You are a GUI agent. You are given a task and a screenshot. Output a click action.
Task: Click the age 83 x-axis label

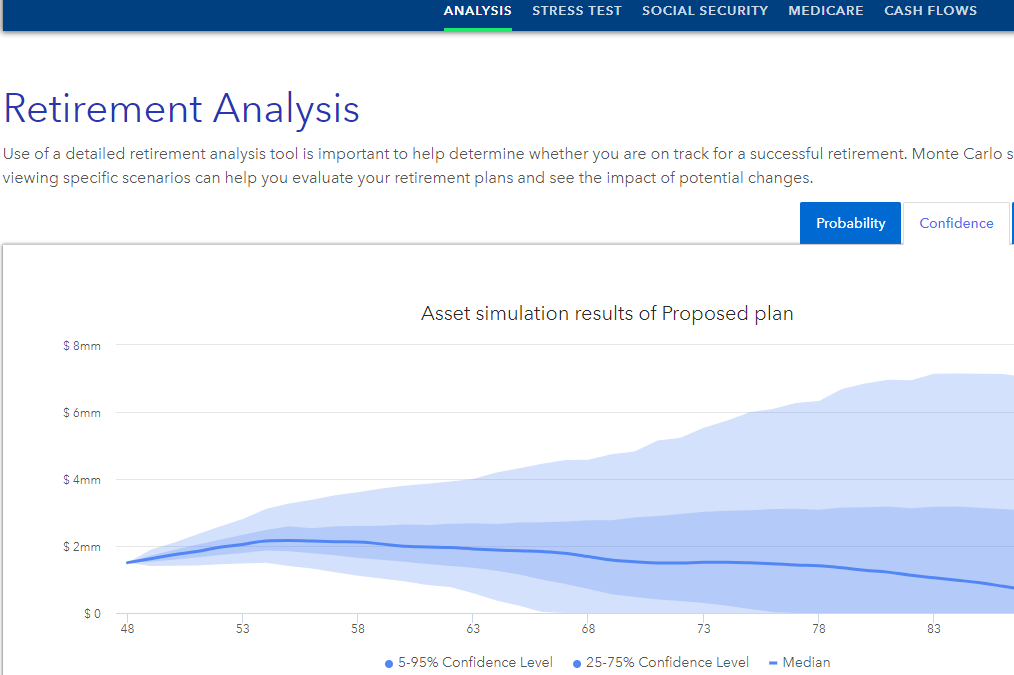coord(933,628)
